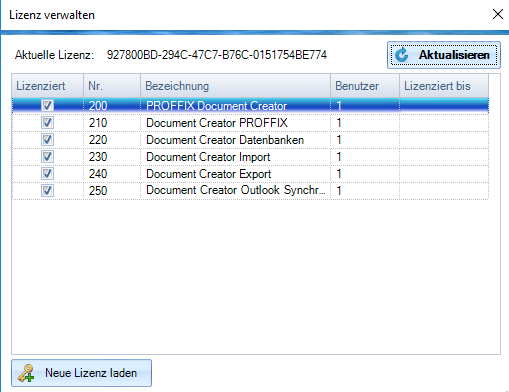Select the Document Creator Export row
The width and height of the screenshot is (509, 392).
[250, 174]
